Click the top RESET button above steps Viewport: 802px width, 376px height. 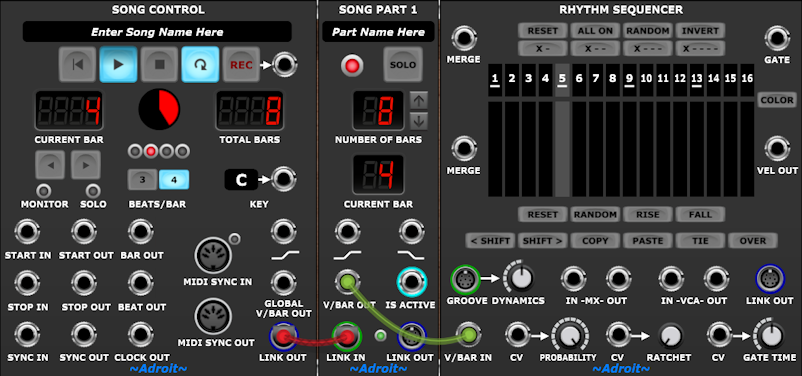point(543,31)
